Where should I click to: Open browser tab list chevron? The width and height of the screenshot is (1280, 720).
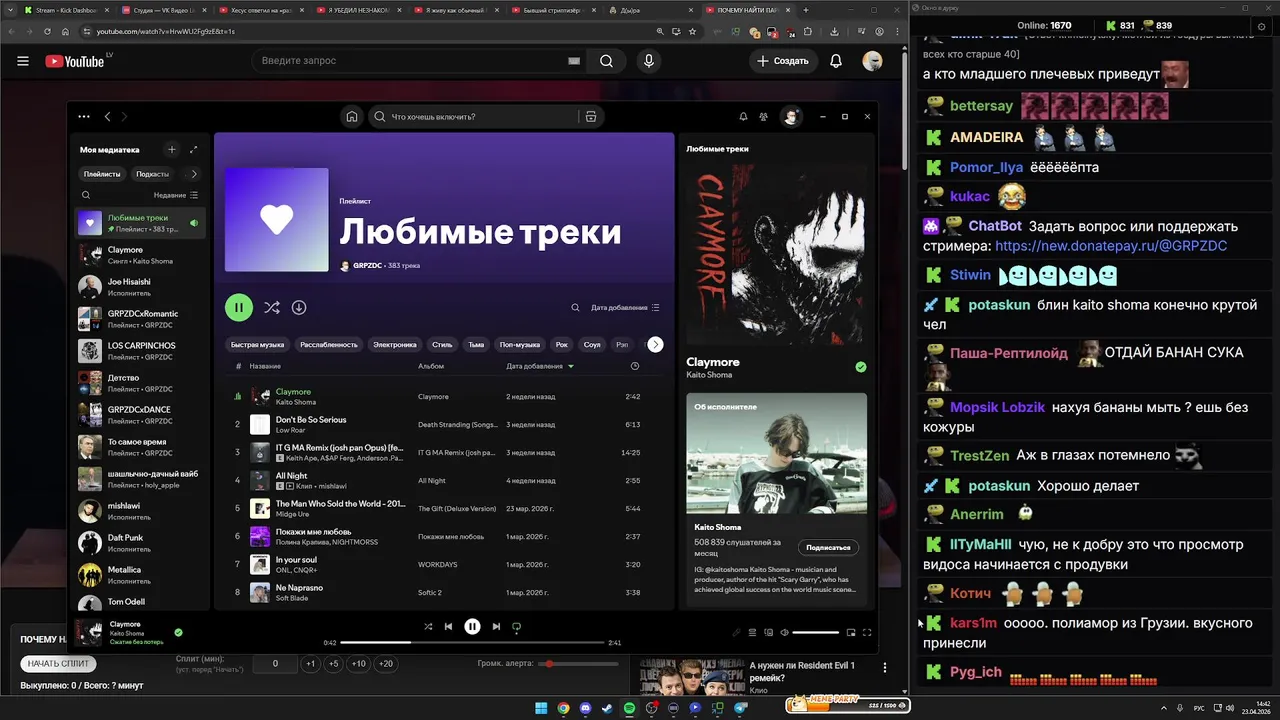click(11, 10)
